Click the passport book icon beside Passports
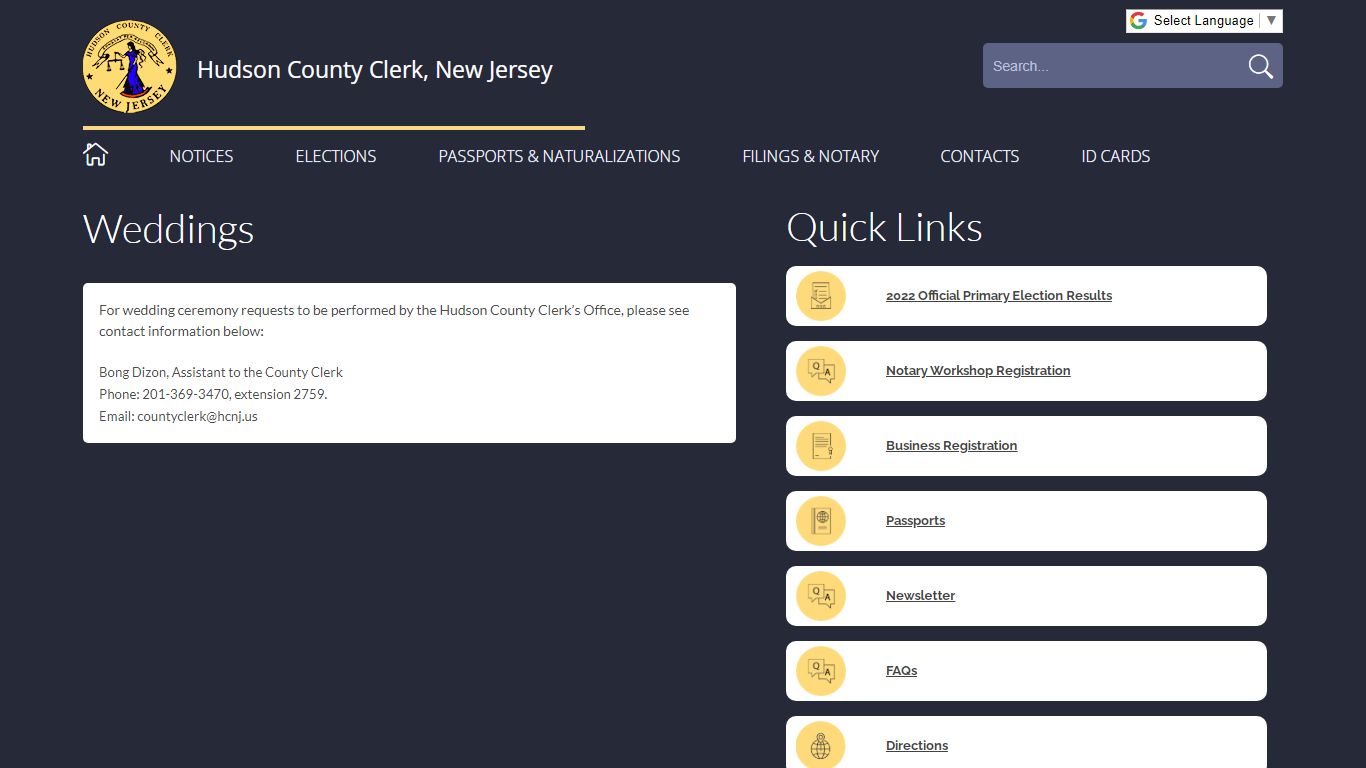The width and height of the screenshot is (1366, 768). pyautogui.click(x=821, y=521)
